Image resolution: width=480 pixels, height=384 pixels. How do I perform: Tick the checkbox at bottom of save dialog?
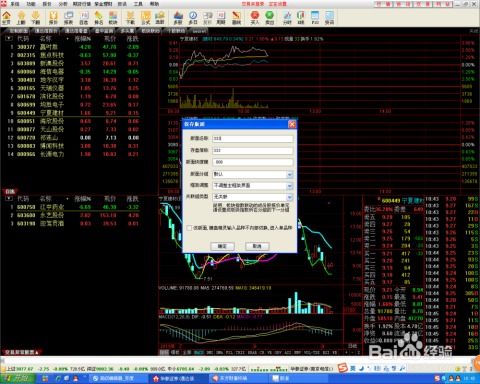pos(189,228)
